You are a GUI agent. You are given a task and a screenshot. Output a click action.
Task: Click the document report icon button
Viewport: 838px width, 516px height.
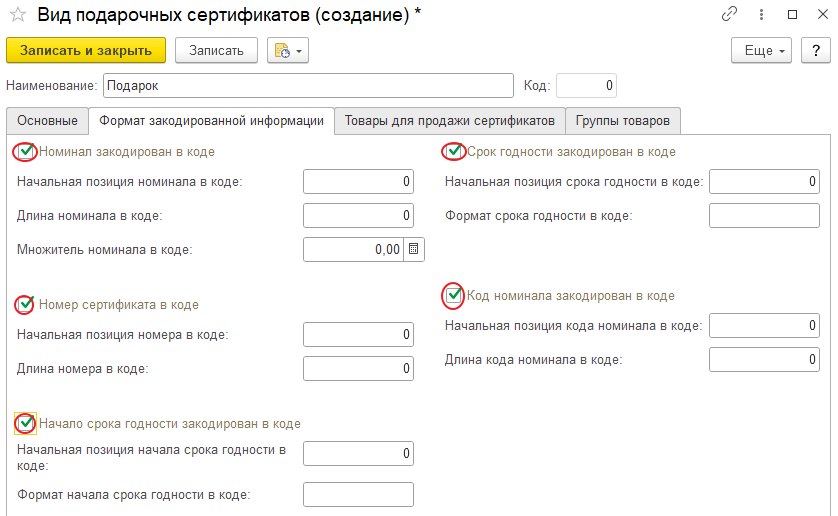(282, 51)
